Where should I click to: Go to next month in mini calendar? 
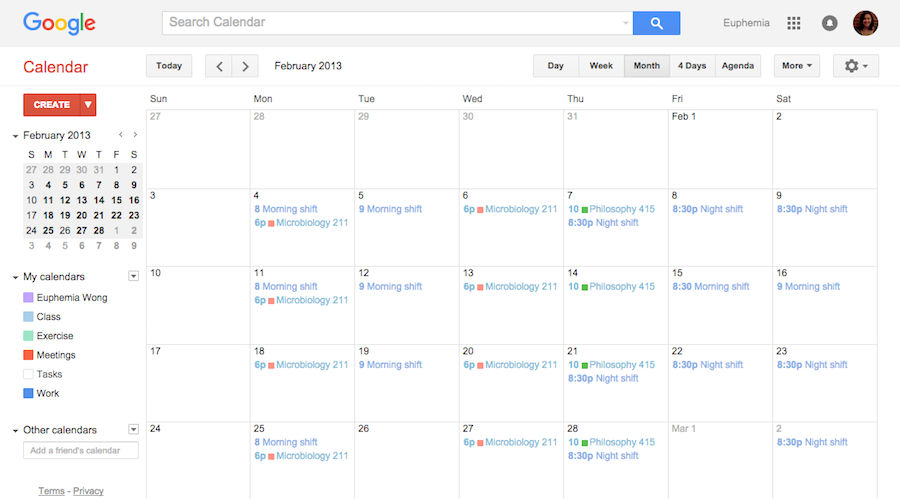(x=135, y=135)
